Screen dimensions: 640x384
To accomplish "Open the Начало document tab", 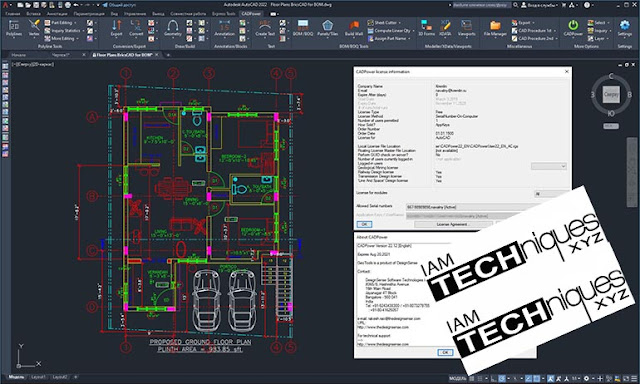I will click(x=19, y=55).
